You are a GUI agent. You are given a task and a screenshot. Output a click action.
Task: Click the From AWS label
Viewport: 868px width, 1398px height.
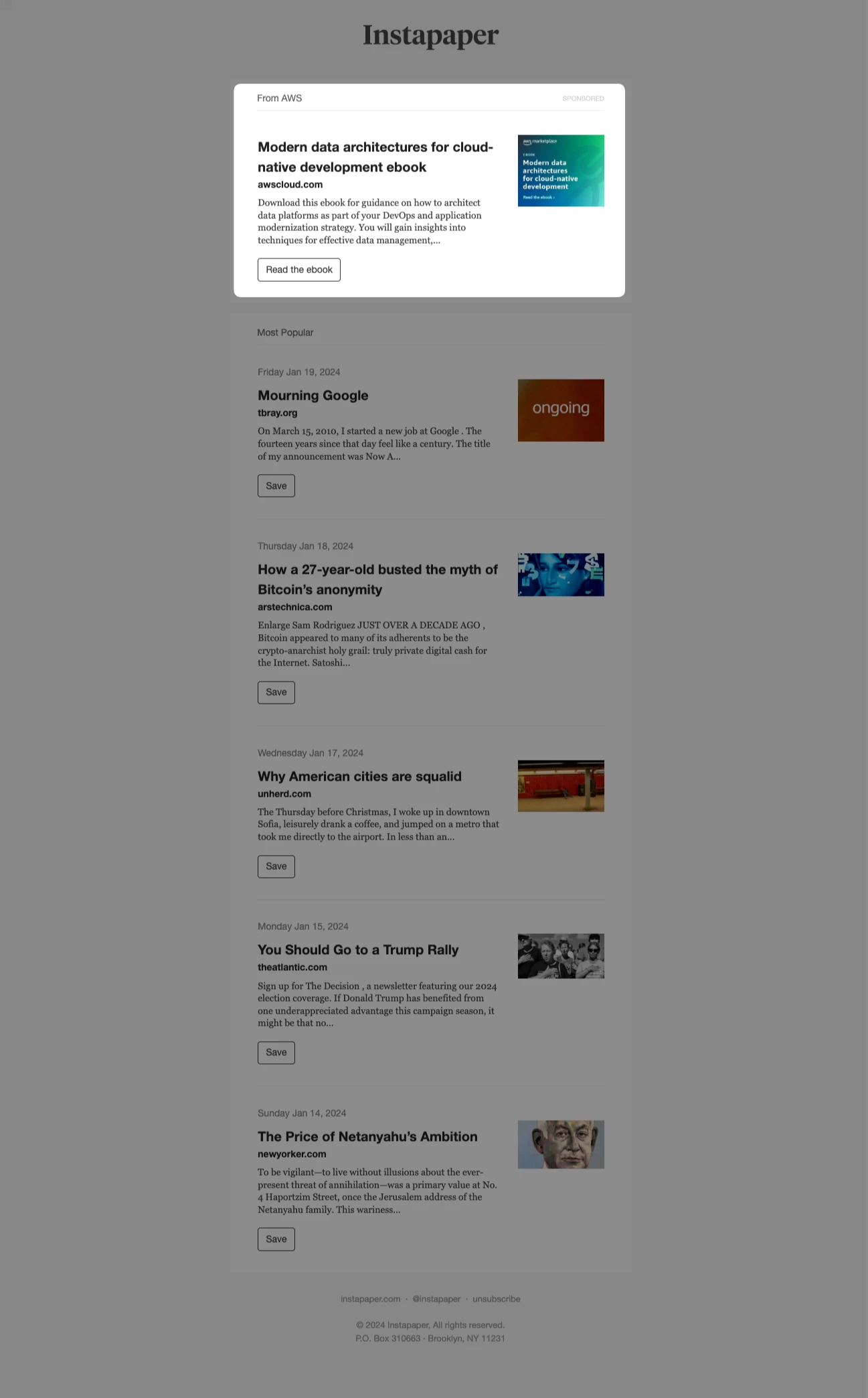pyautogui.click(x=279, y=98)
